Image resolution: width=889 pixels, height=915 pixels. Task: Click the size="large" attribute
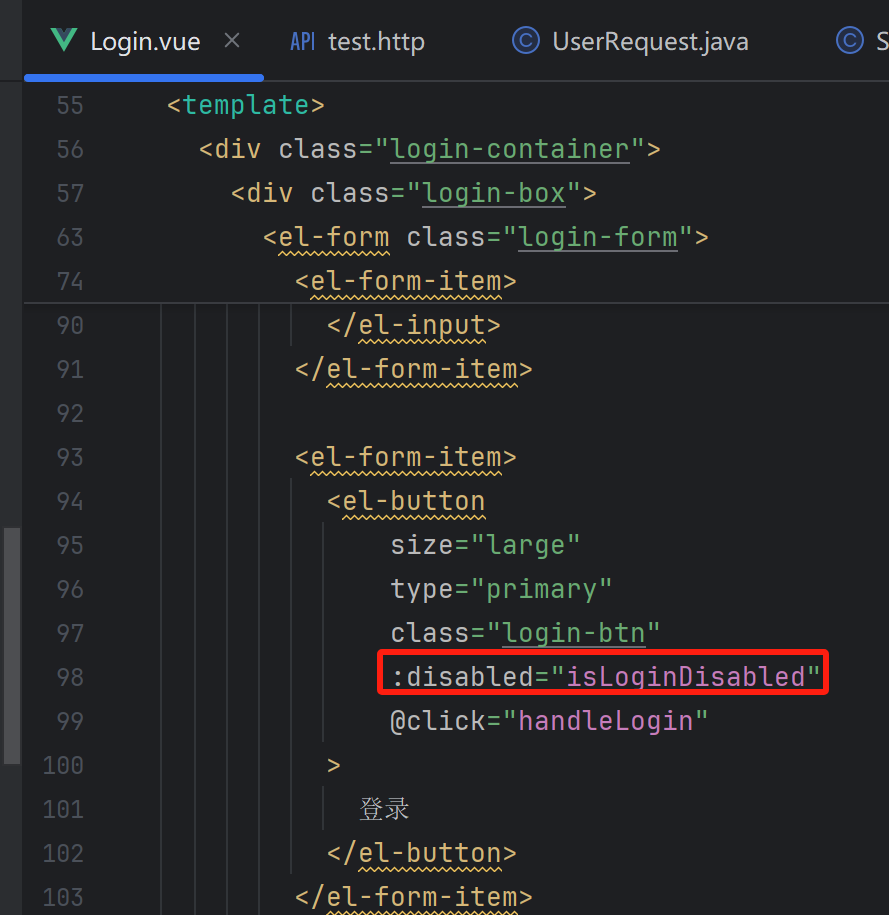485,546
